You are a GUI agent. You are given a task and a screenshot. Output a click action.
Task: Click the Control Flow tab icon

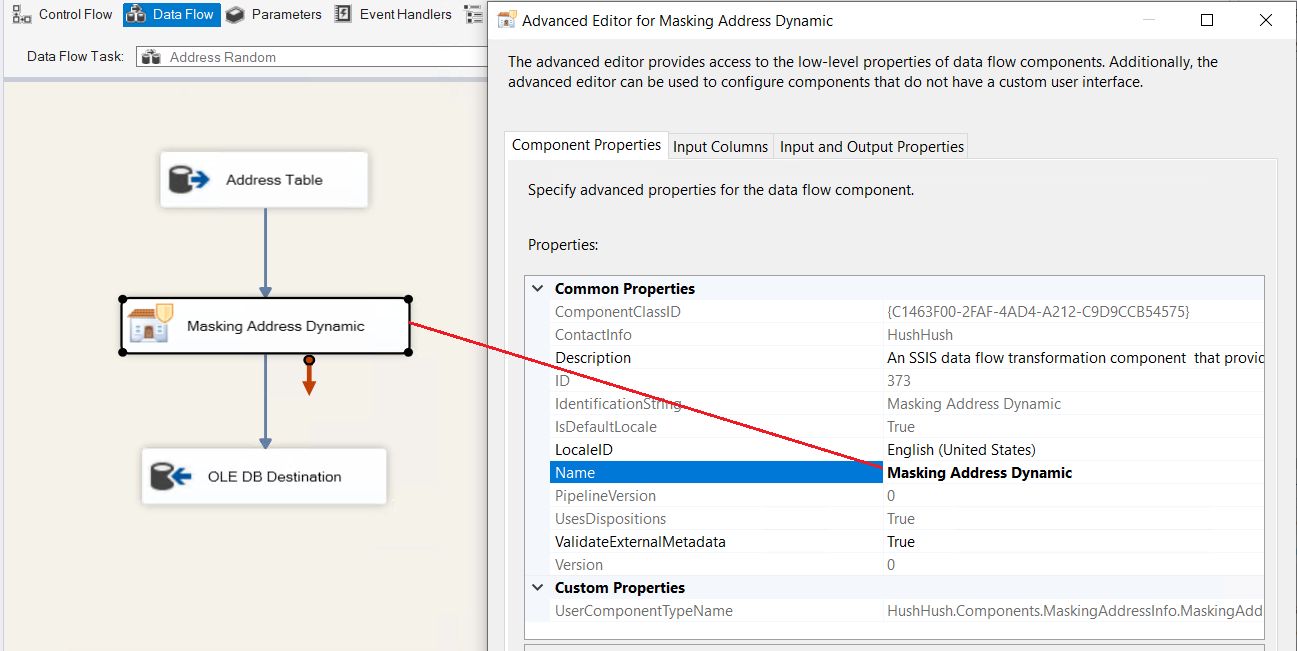tap(22, 15)
